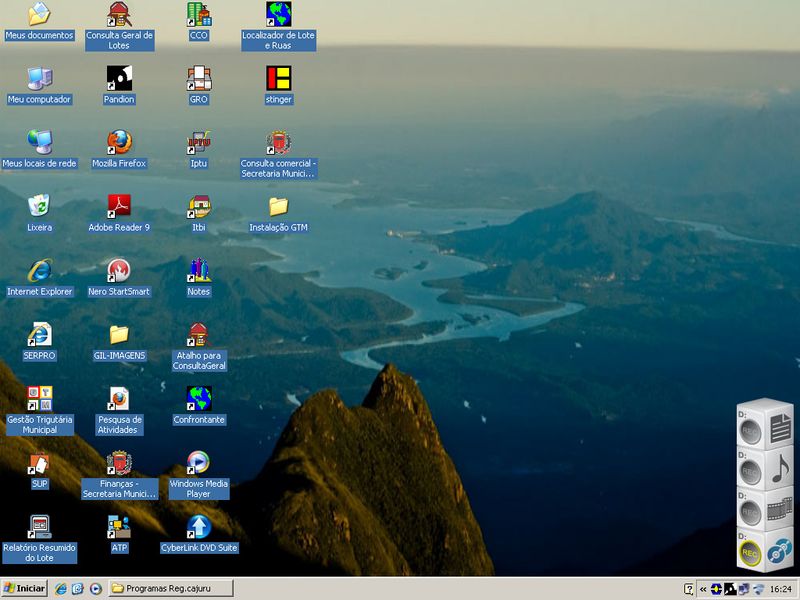Select the Iptu desktop shortcut

[x=199, y=141]
